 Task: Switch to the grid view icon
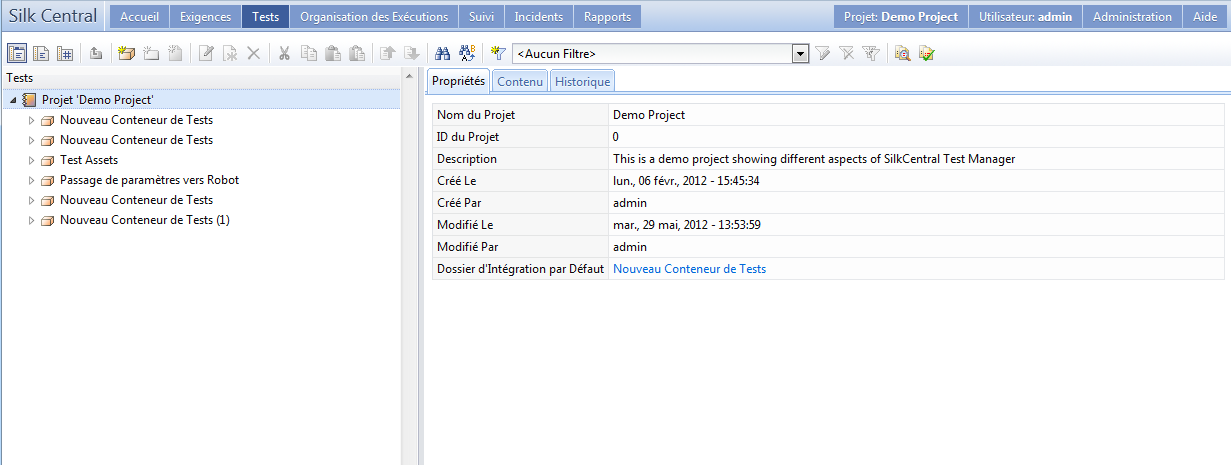pos(65,54)
